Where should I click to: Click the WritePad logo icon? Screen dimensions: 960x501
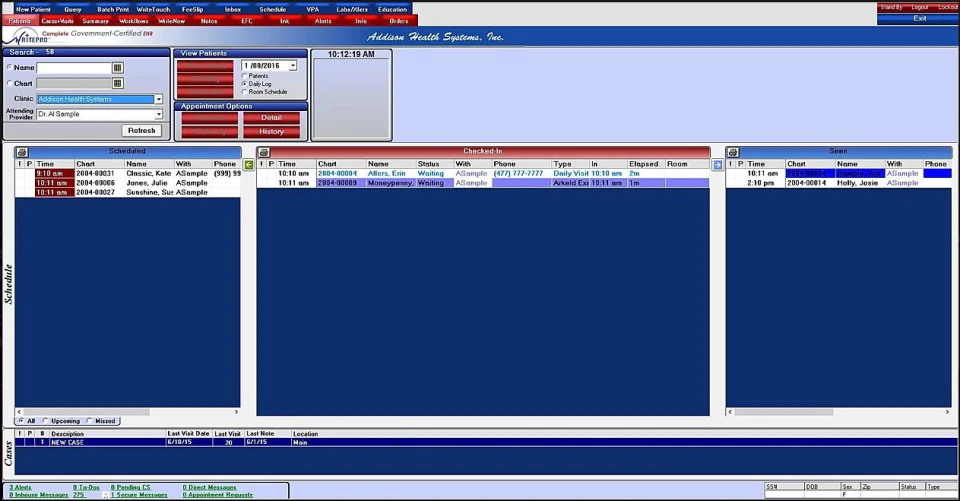pyautogui.click(x=24, y=37)
